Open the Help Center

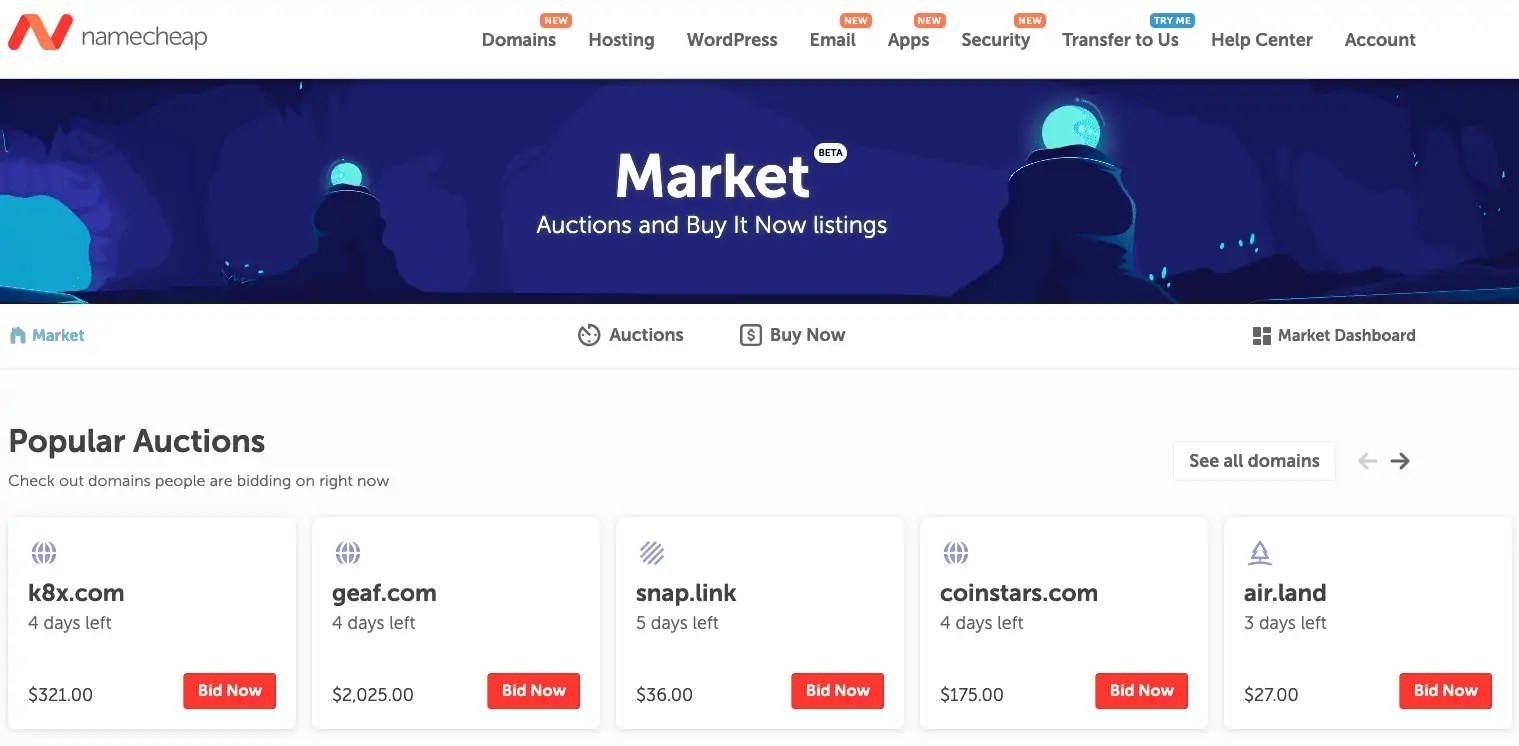[1261, 40]
